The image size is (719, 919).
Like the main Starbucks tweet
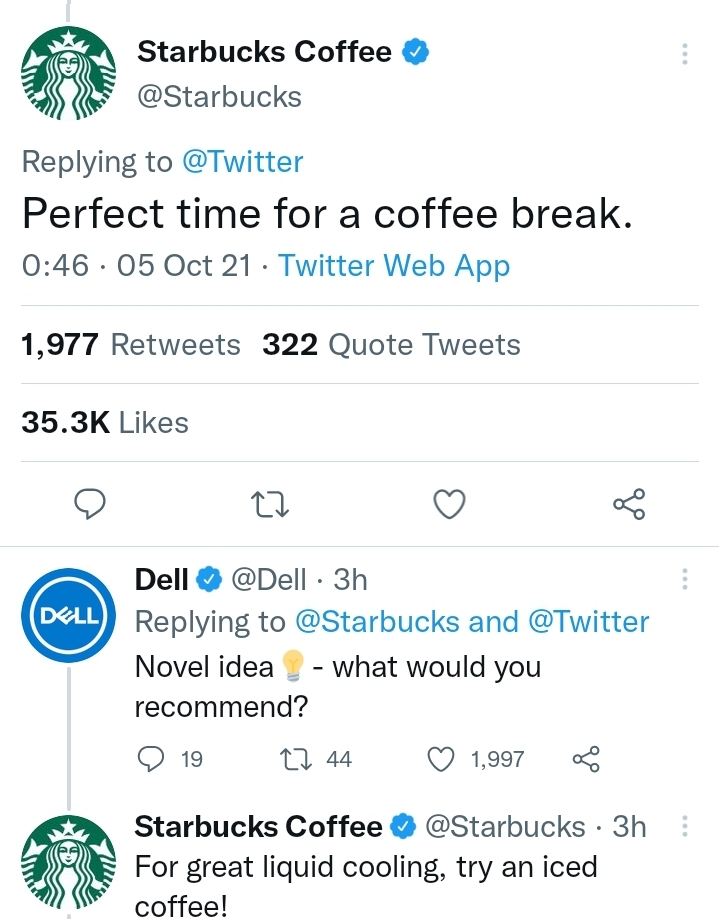coord(449,504)
